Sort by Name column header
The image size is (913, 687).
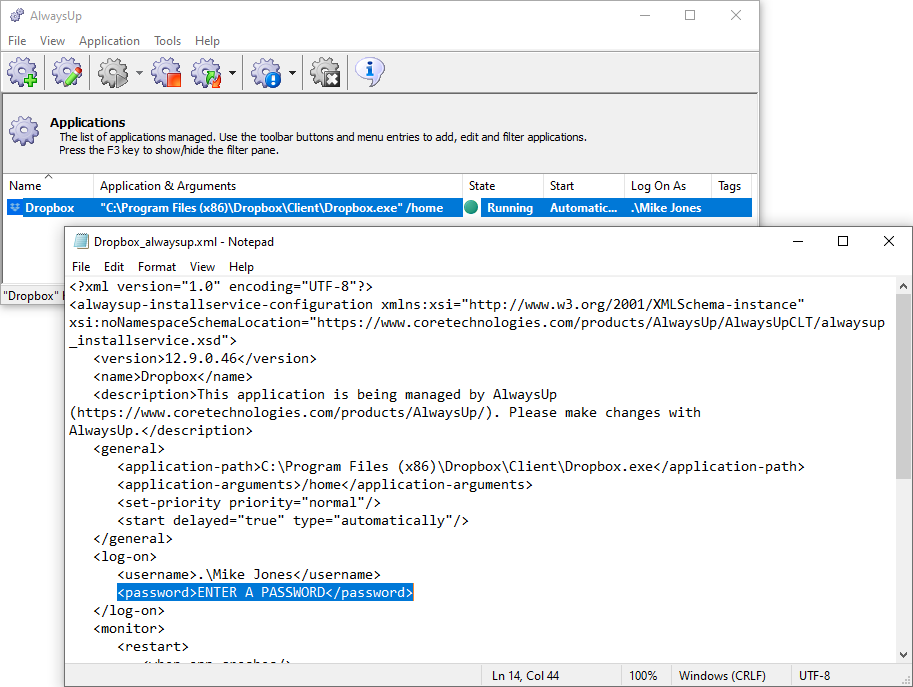48,186
